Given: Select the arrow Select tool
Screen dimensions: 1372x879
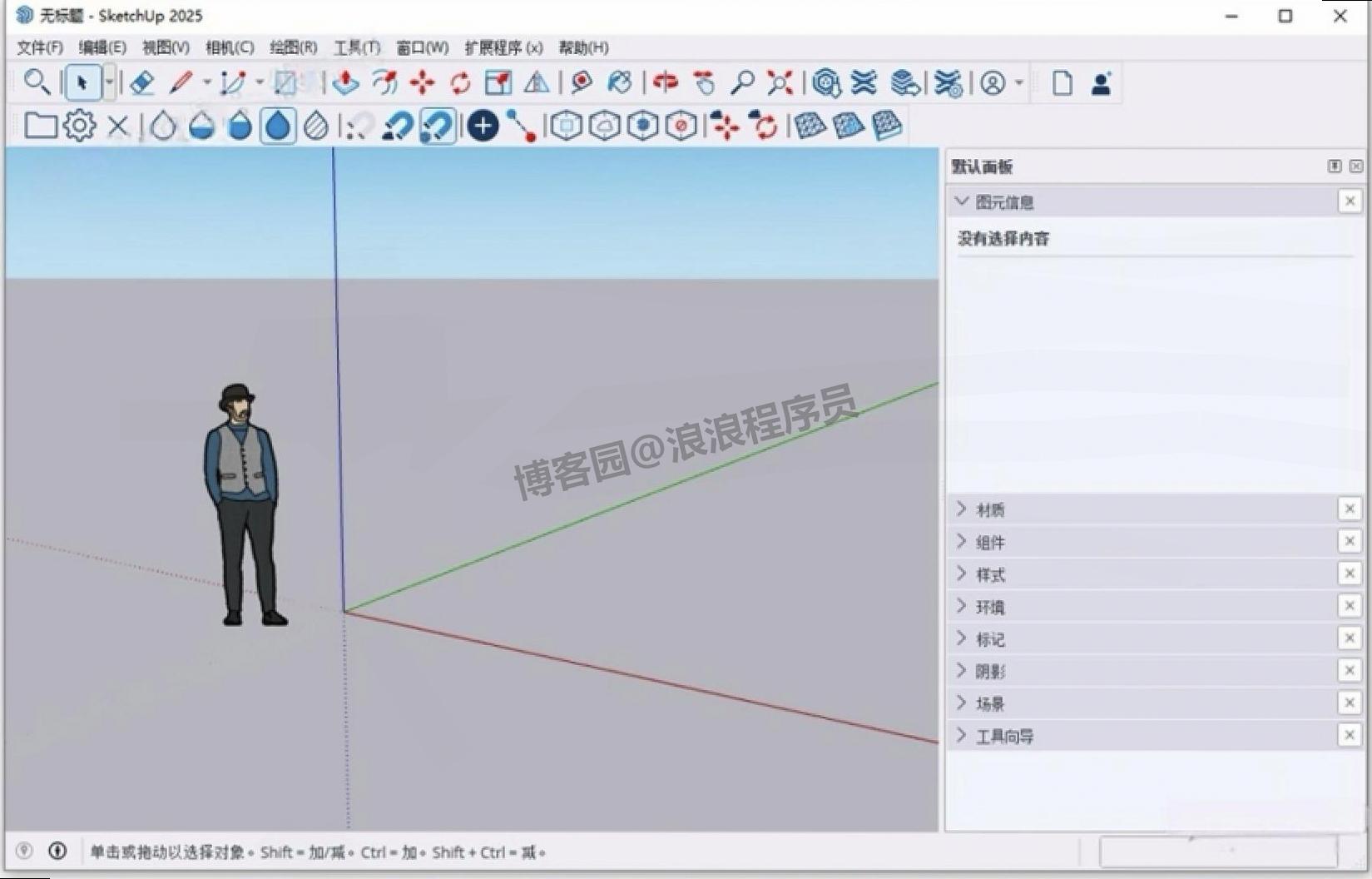Looking at the screenshot, I should point(81,82).
